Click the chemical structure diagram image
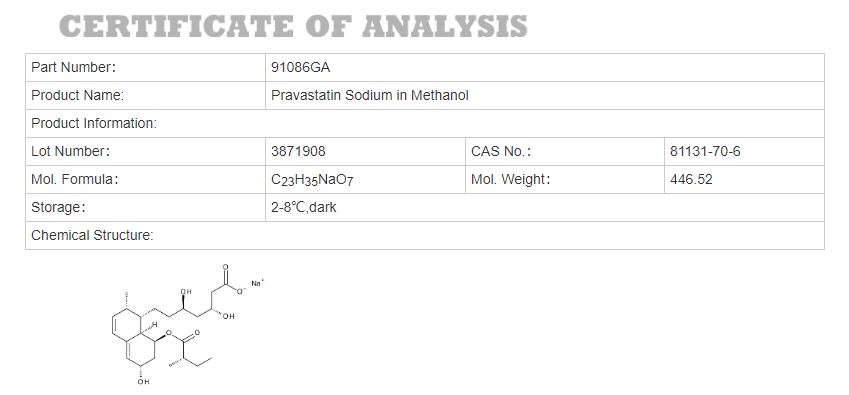849x395 pixels. [x=187, y=325]
